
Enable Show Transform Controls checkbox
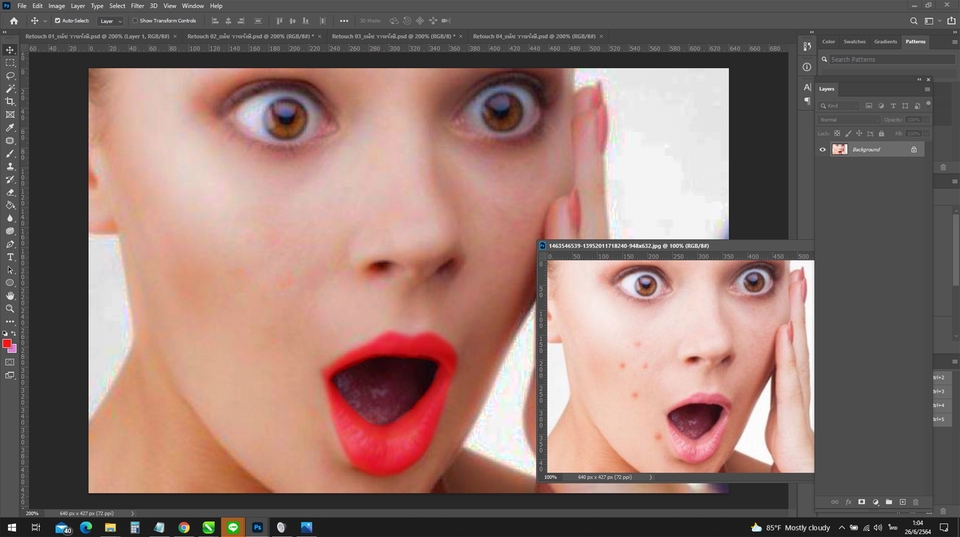pos(135,21)
